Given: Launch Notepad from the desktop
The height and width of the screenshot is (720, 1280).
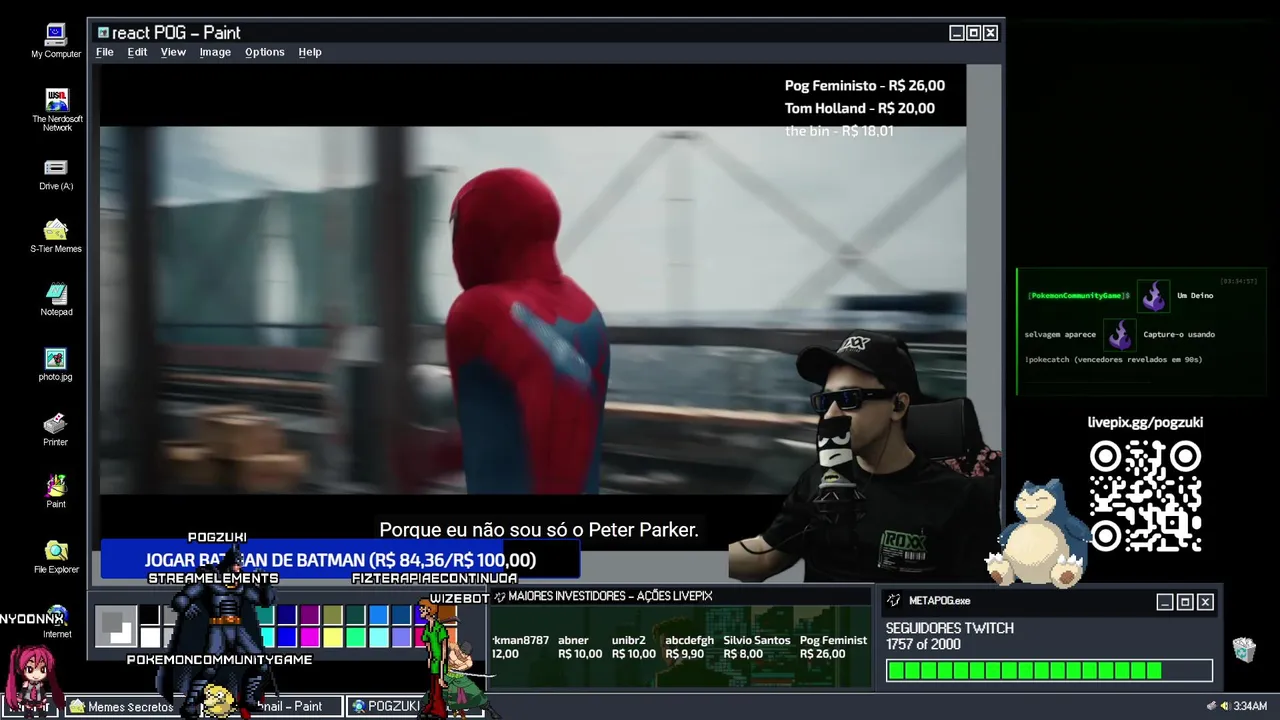Looking at the screenshot, I should (56, 299).
